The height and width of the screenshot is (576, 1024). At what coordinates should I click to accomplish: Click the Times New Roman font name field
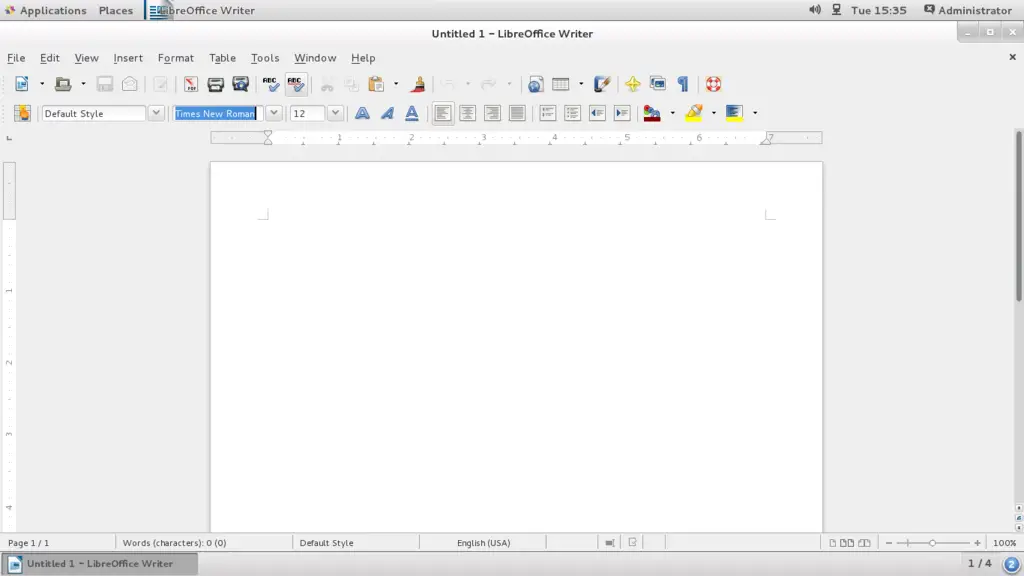click(x=217, y=113)
